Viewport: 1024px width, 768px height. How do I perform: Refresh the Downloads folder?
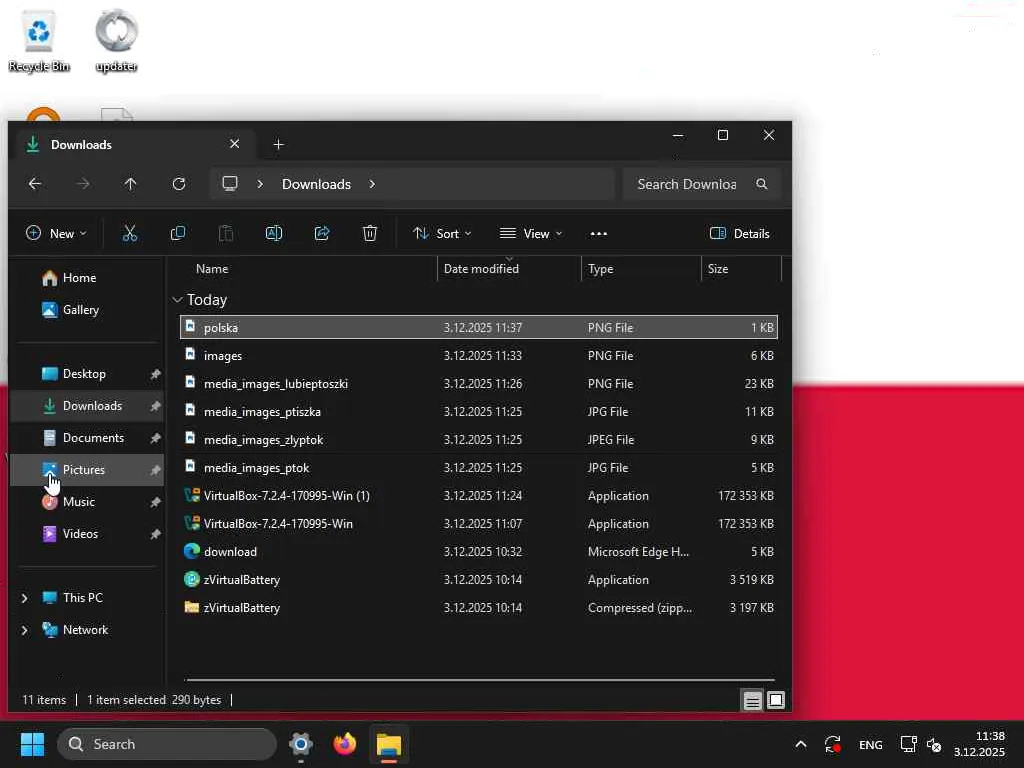pyautogui.click(x=179, y=184)
